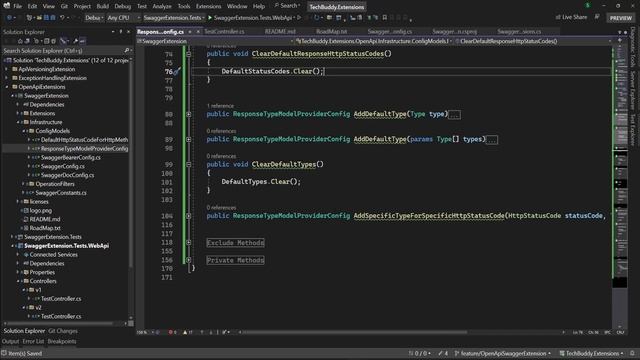Image resolution: width=640 pixels, height=360 pixels.
Task: Click the Live Share icon
Action: pyautogui.click(x=558, y=18)
